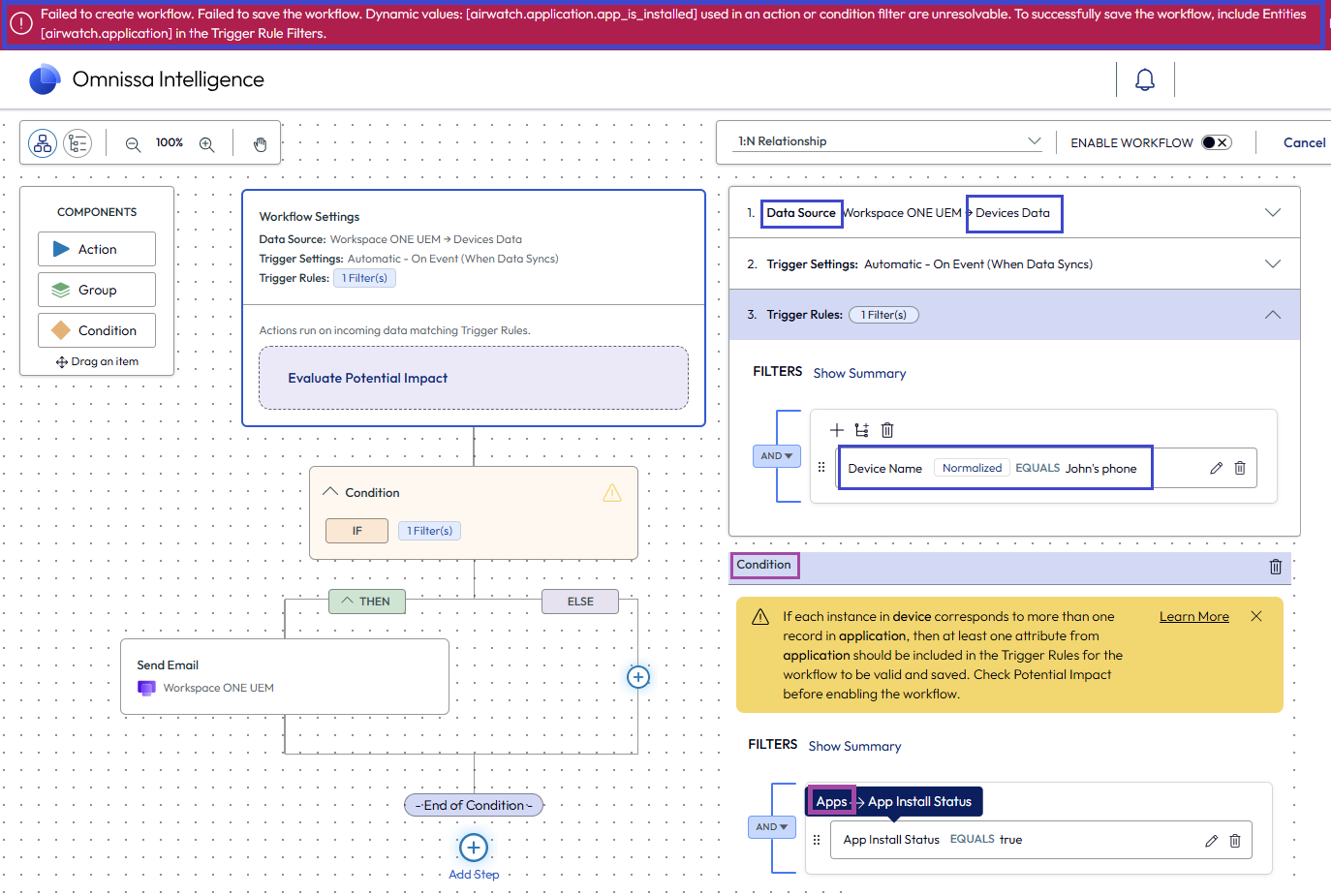Switch to the list outline view icon
Screen dimensions: 1331x896
(x=77, y=143)
